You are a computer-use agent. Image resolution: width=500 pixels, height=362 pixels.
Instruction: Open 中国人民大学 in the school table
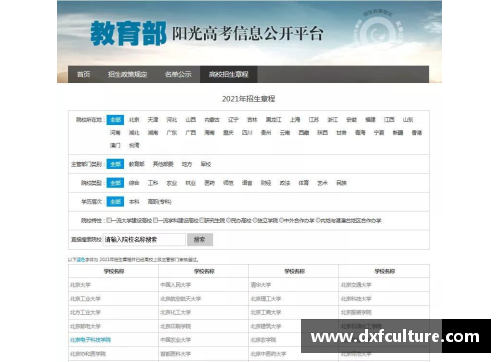click(x=176, y=285)
